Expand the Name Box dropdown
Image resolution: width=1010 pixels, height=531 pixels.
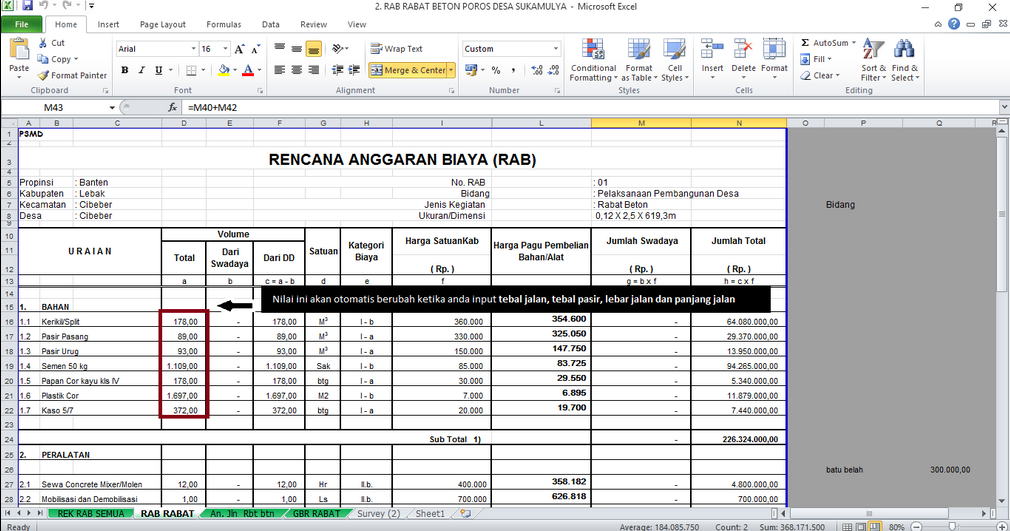[112, 108]
